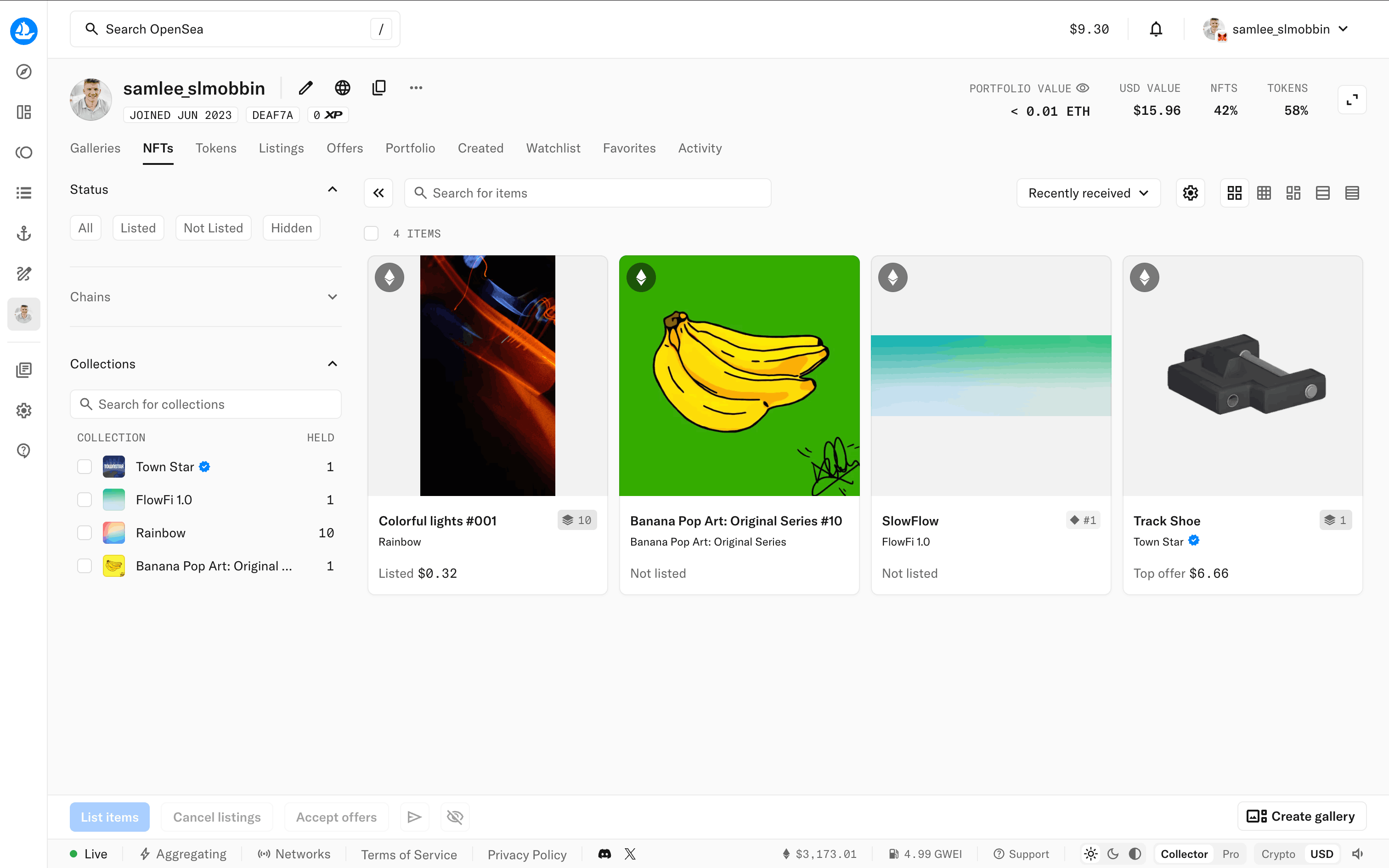Check the Rainbow collection checkbox
The image size is (1389, 868).
pos(85,533)
